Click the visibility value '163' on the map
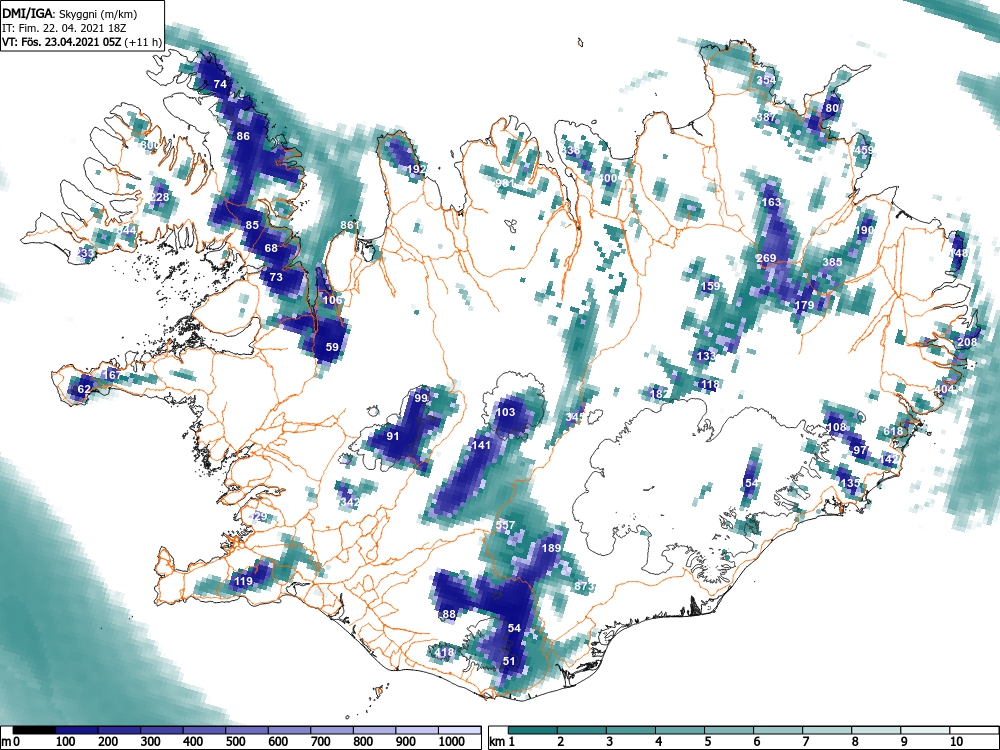1000x750 pixels. [771, 202]
